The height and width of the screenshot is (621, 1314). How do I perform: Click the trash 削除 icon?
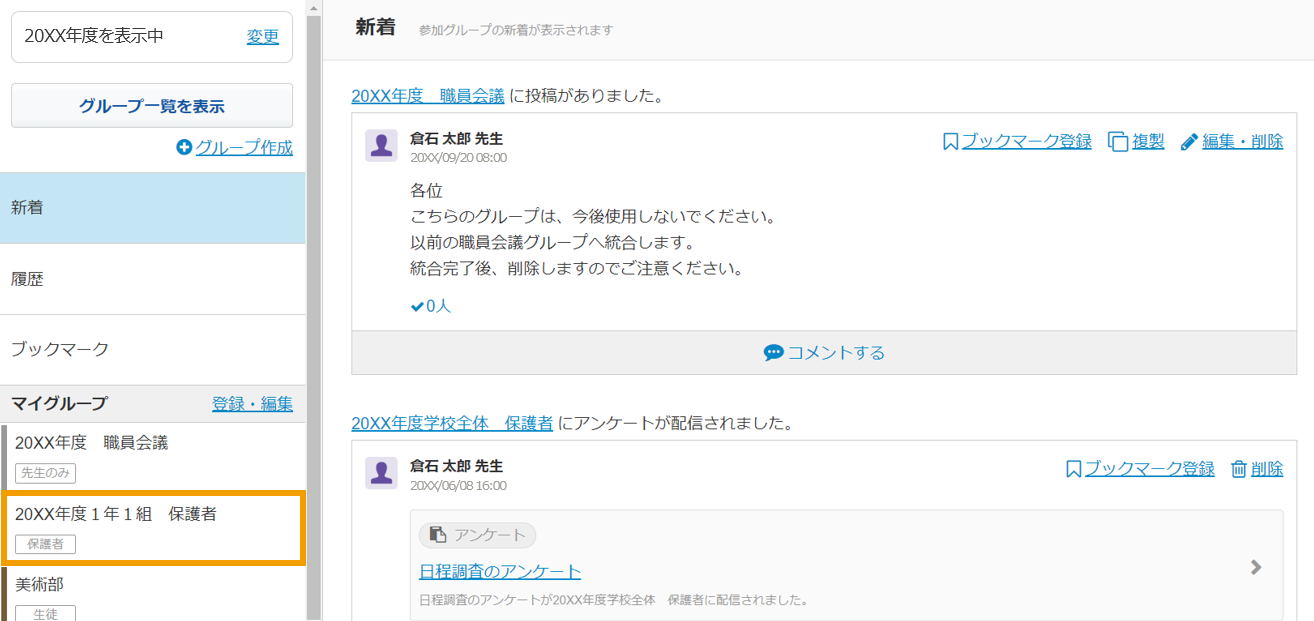[x=1238, y=469]
